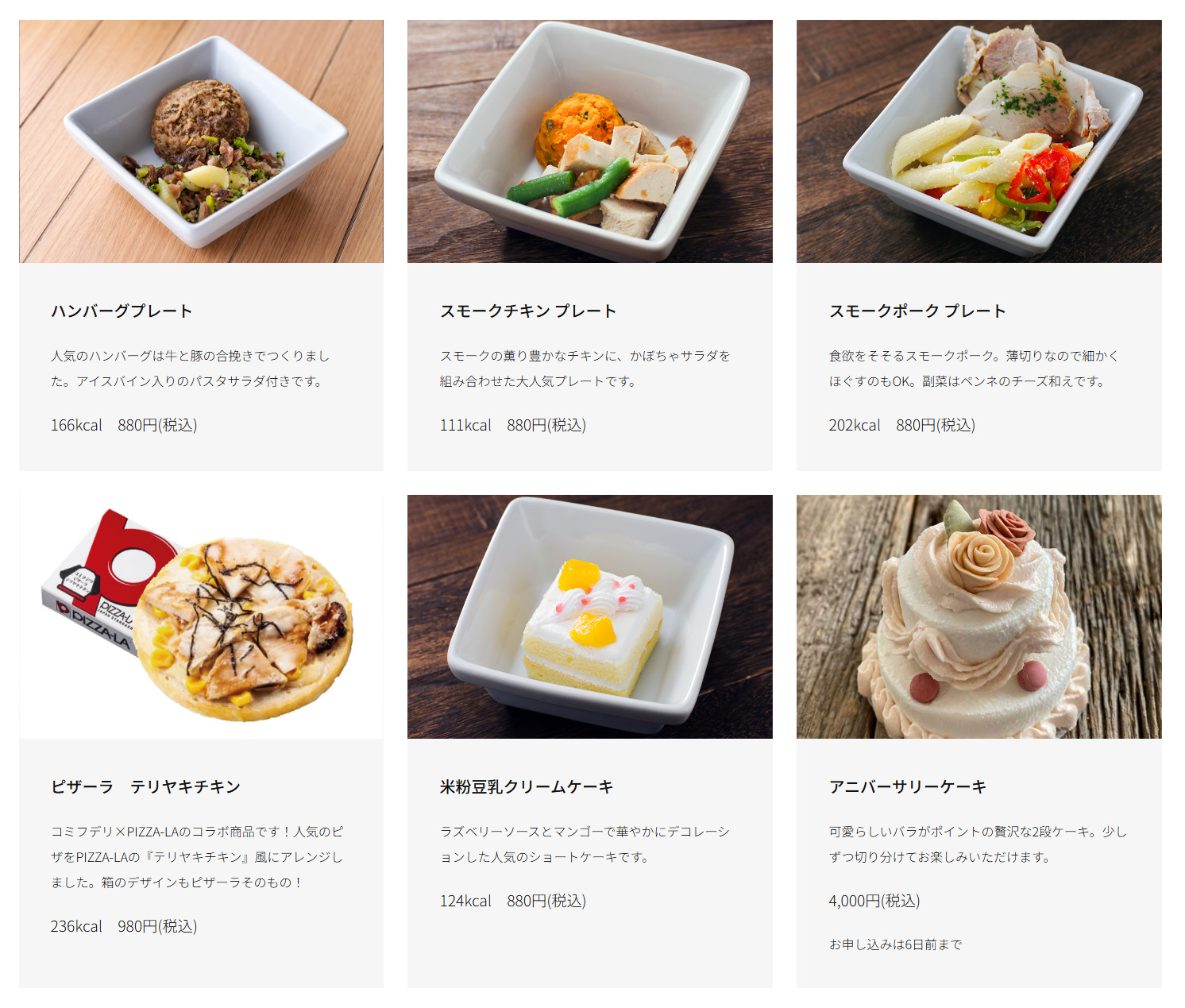Screen dimensions: 1185x1008
Task: Click the PIZZA-LA teriyaki chicken pizza image
Action: click(x=201, y=616)
